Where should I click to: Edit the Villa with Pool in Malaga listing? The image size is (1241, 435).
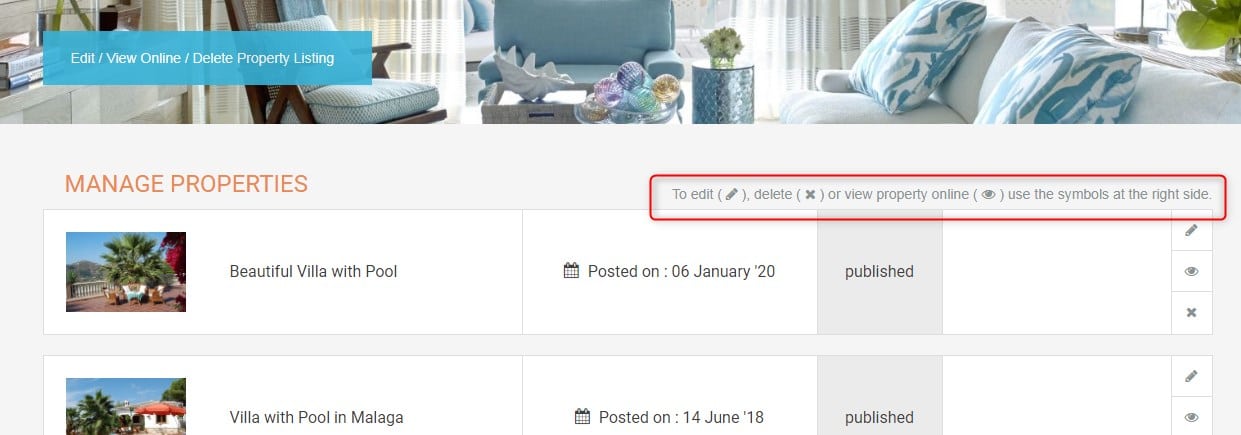[1191, 376]
